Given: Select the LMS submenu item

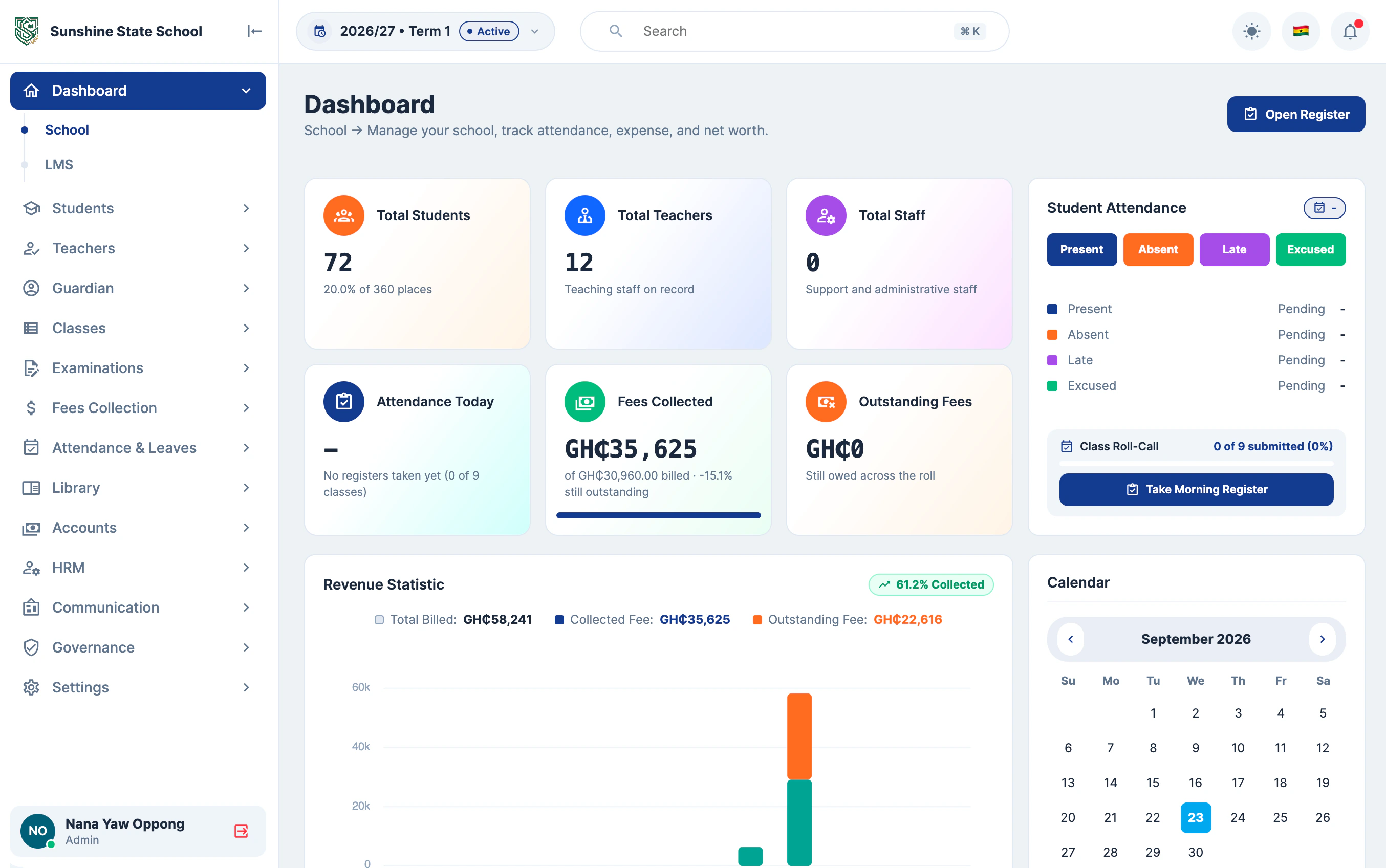Looking at the screenshot, I should pos(59,165).
